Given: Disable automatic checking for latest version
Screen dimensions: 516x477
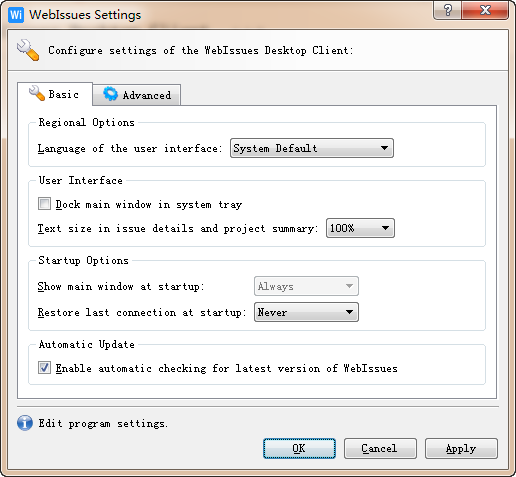Looking at the screenshot, I should 44,368.
